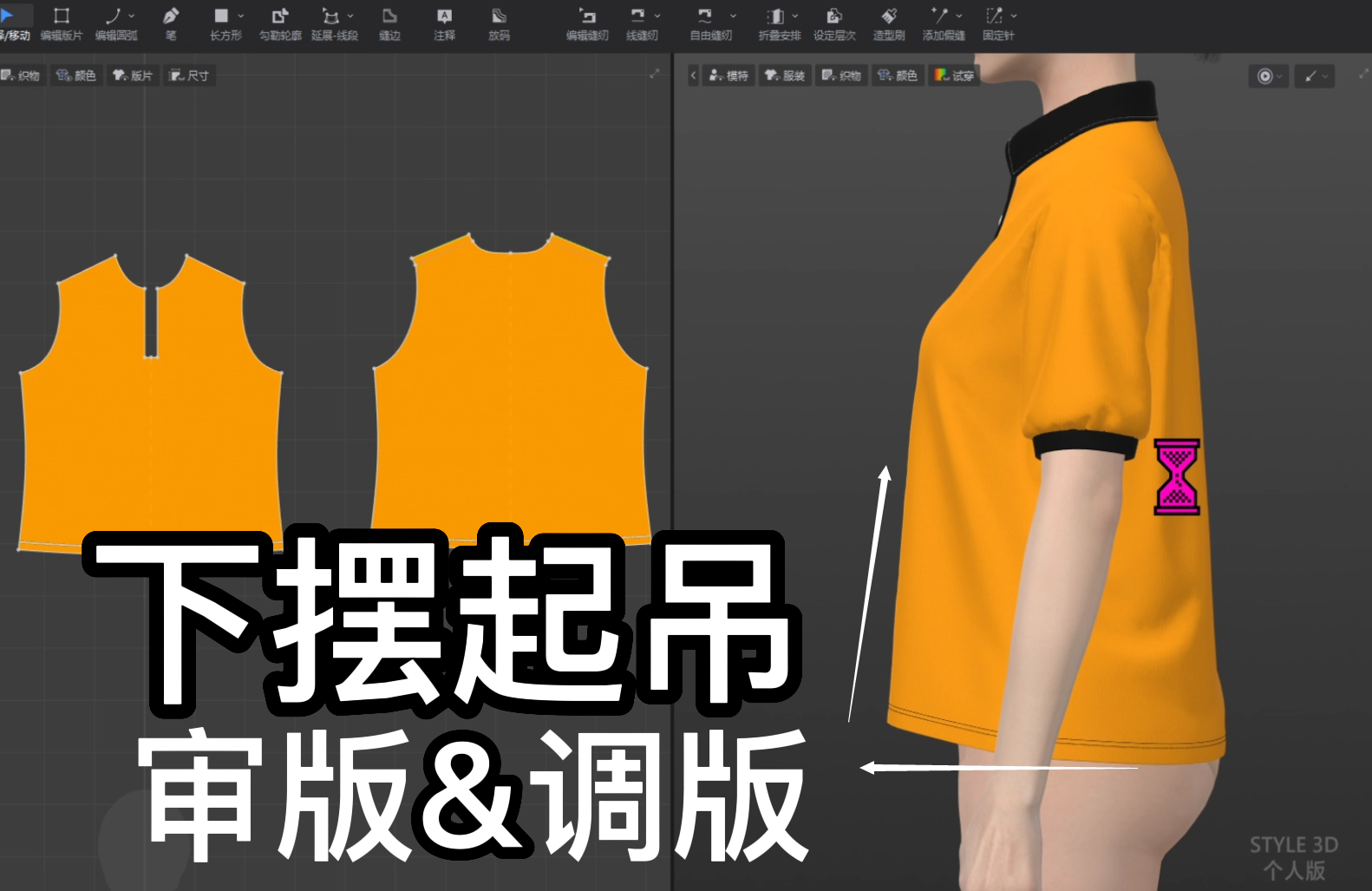Expand the 长方形 rectangle tool dropdown arrow
Viewport: 1372px width, 891px height.
click(241, 16)
